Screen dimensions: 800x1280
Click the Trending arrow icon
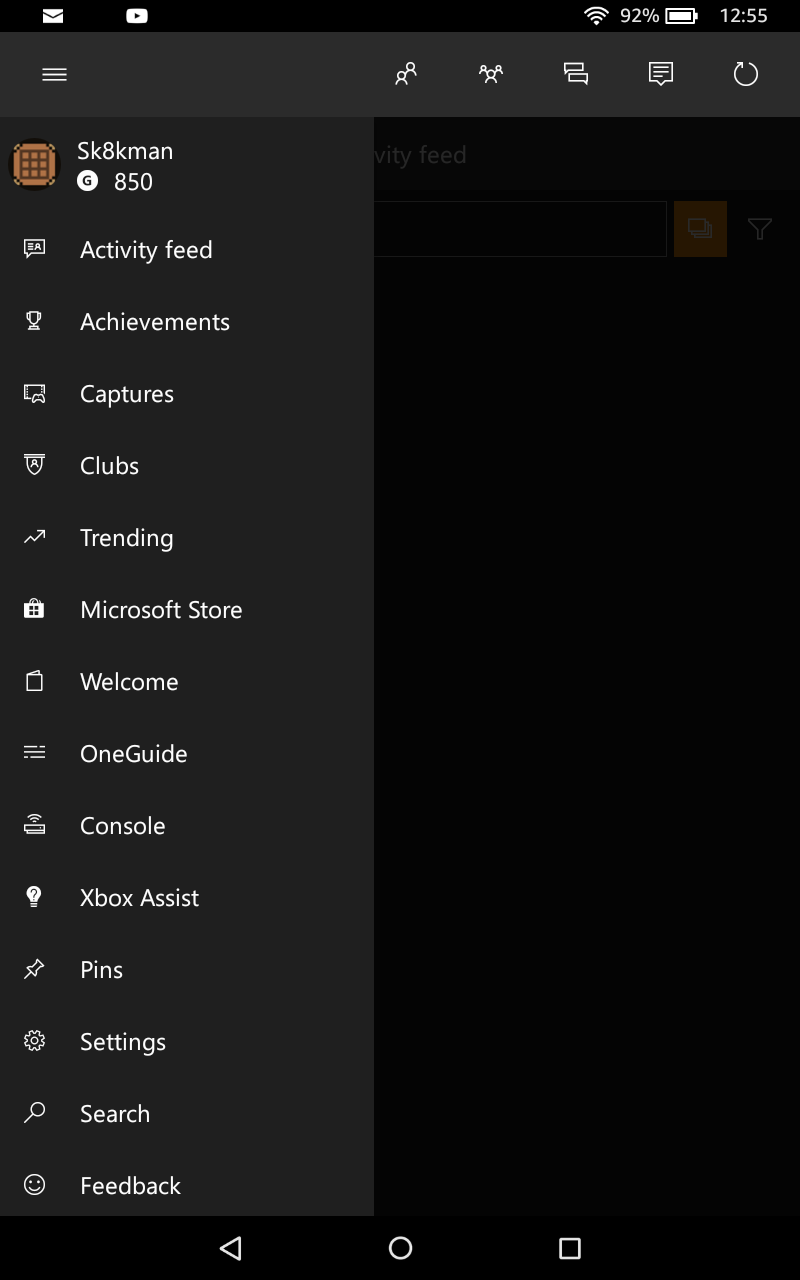point(34,538)
